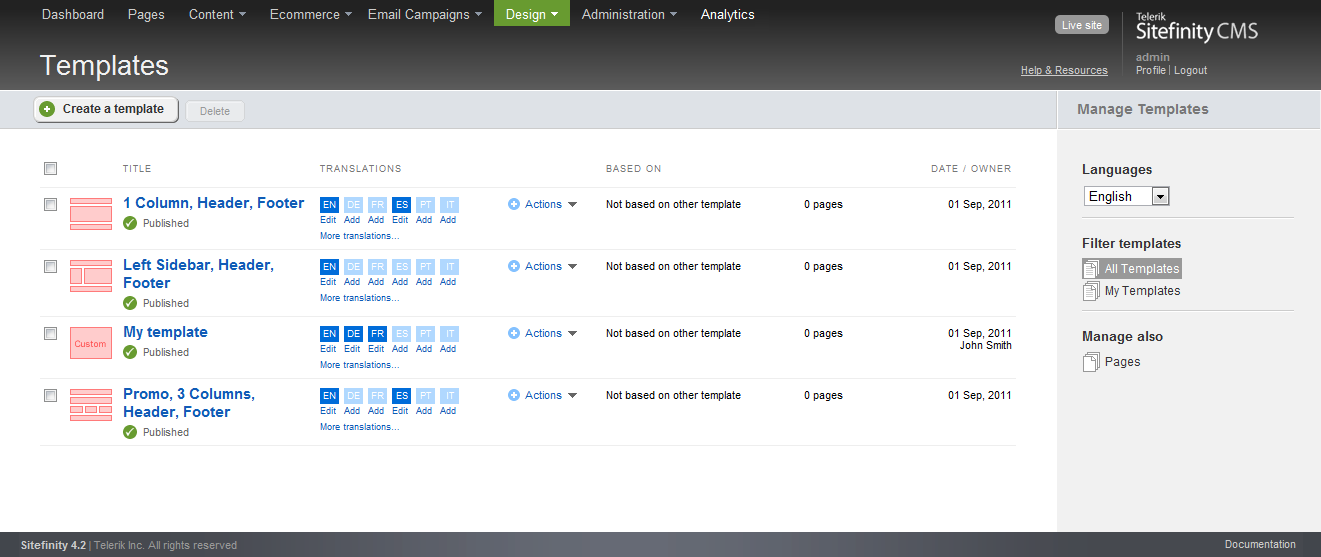Screen dimensions: 1321x557
Task: Select the checkbox for 1 Column, Header, Footer
Action: [51, 204]
